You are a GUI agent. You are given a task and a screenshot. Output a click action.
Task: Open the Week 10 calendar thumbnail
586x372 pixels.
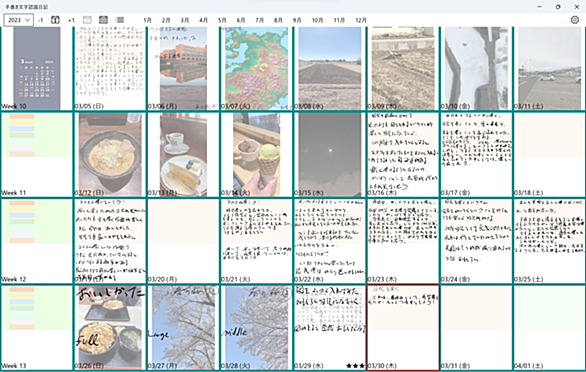point(37,68)
